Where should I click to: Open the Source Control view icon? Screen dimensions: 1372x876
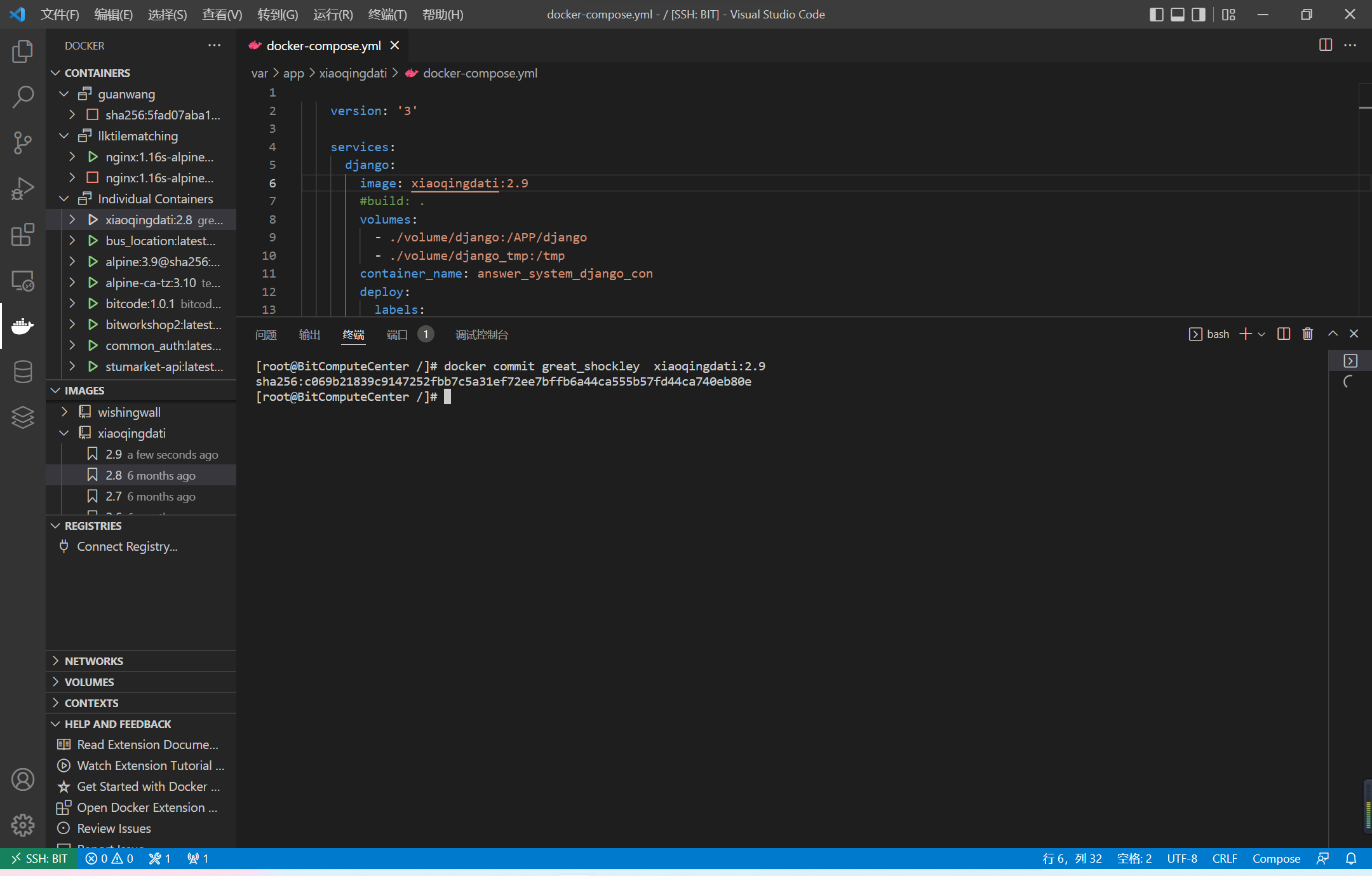[x=23, y=143]
